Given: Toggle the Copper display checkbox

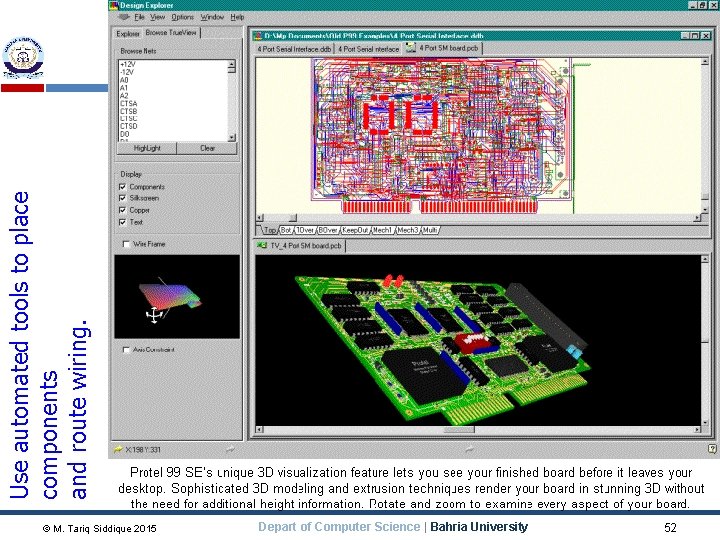Looking at the screenshot, I should pyautogui.click(x=123, y=210).
